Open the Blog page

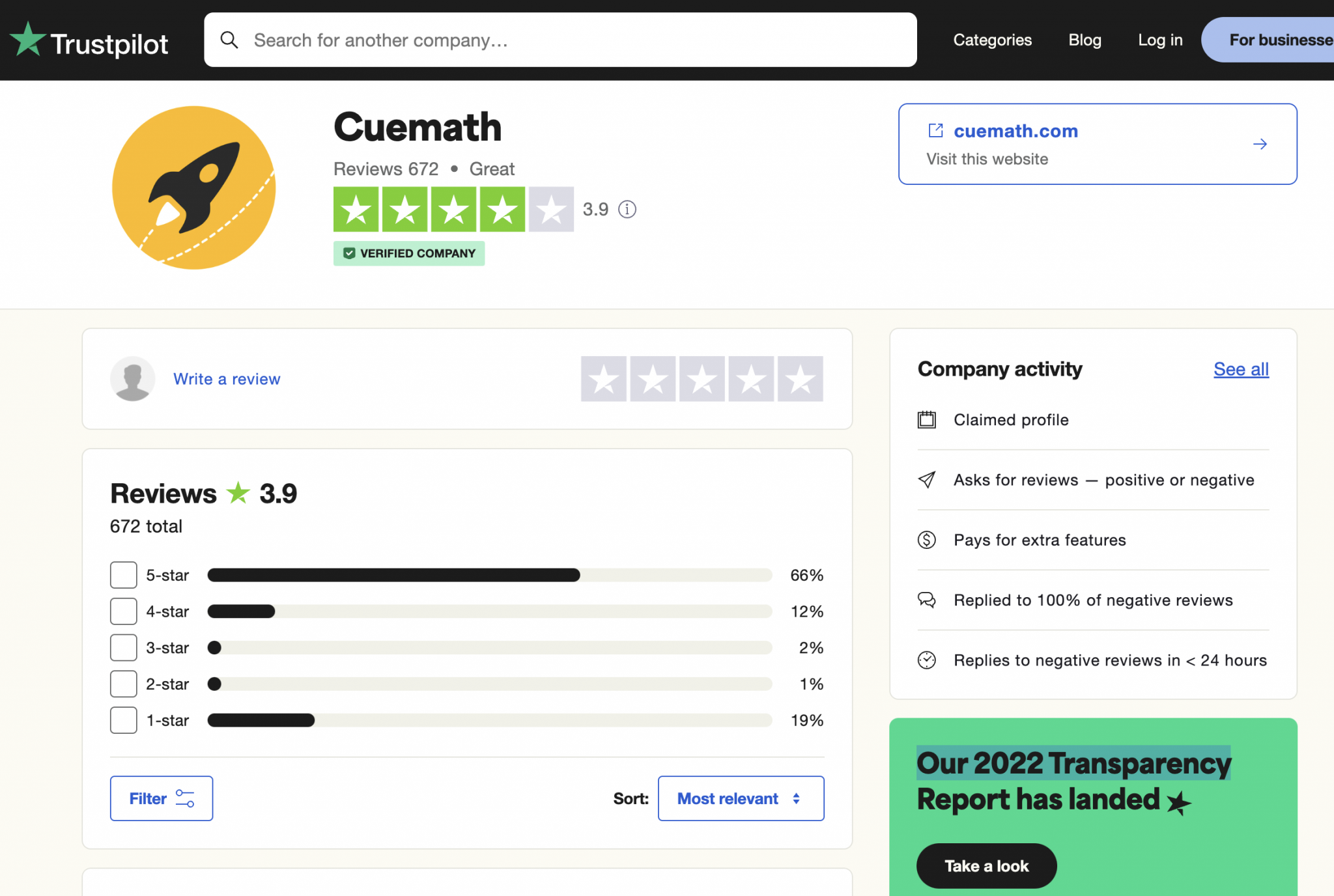point(1084,40)
